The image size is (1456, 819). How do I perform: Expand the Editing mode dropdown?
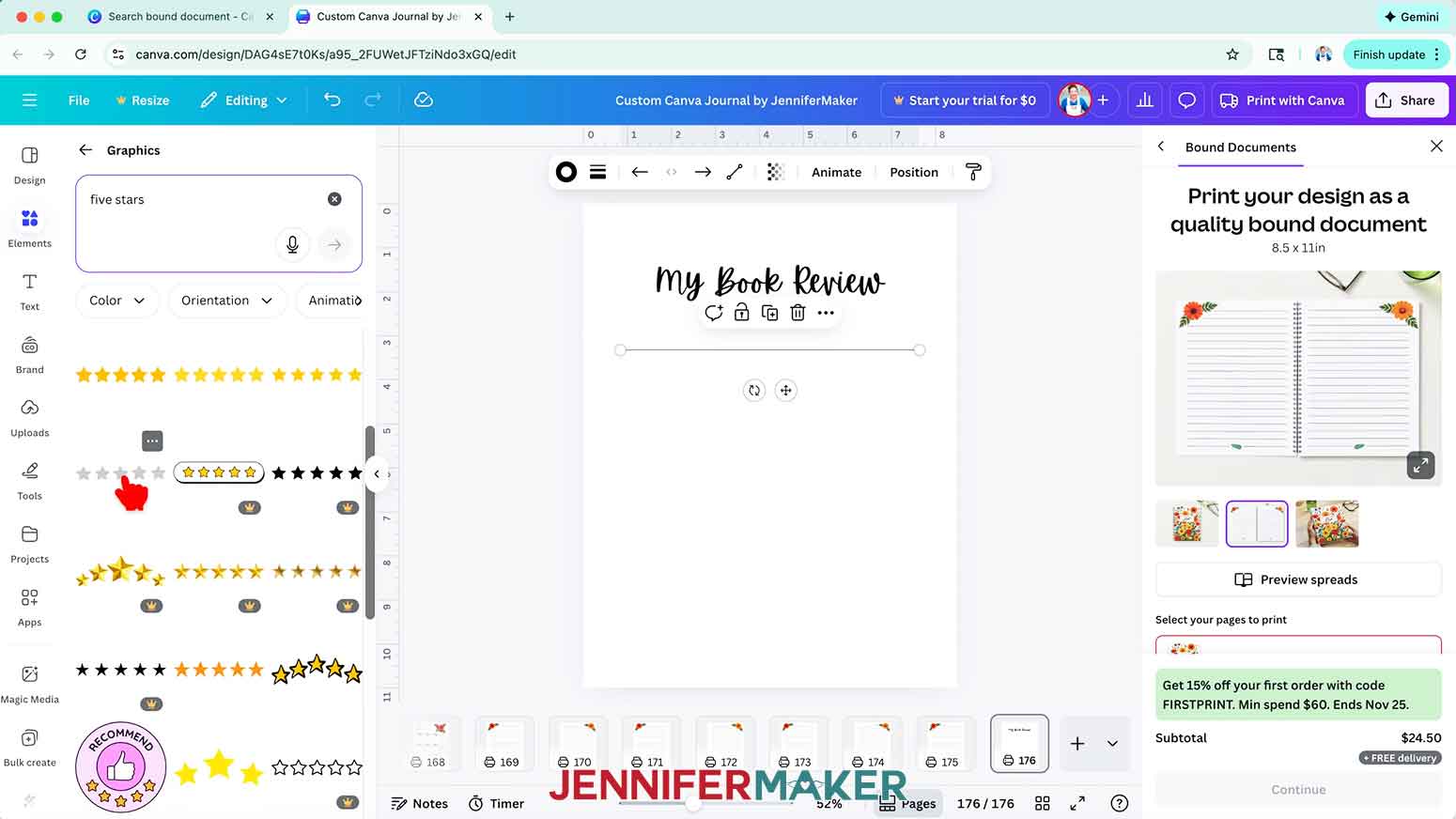[x=244, y=100]
